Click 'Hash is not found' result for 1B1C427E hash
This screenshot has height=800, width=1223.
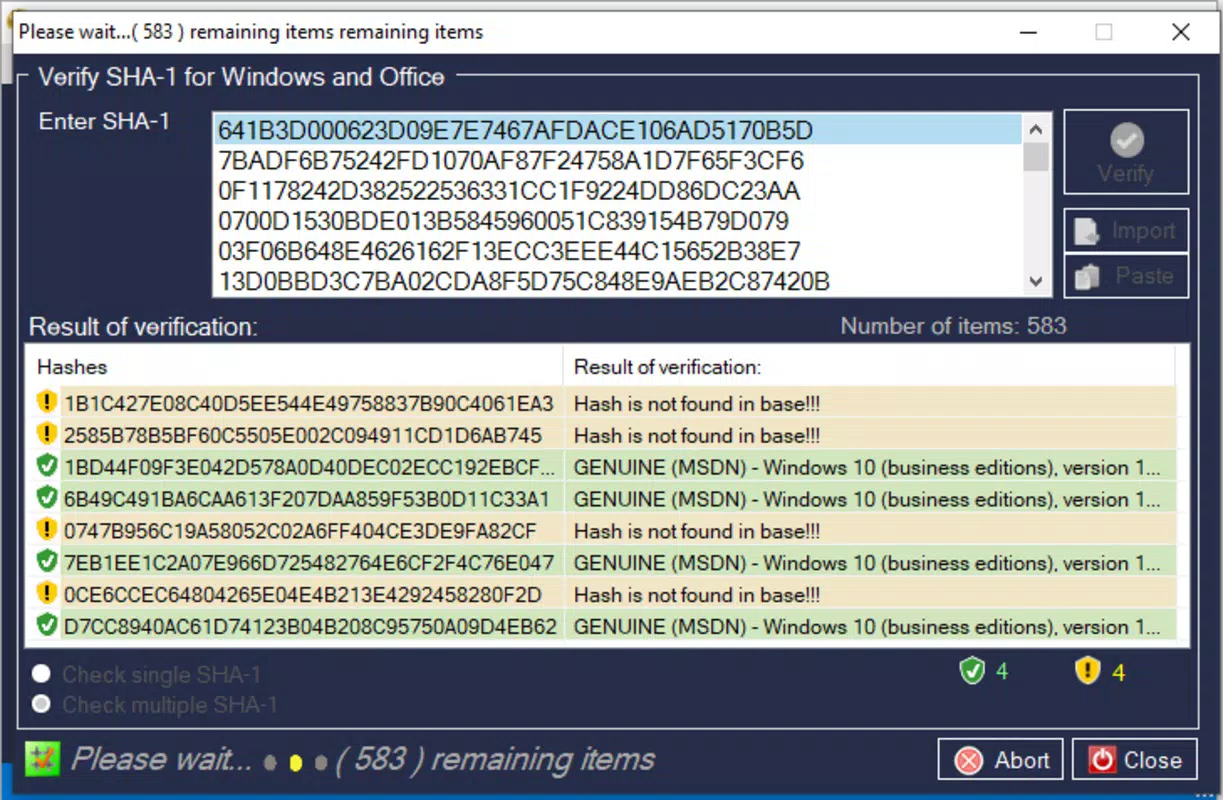click(x=697, y=404)
